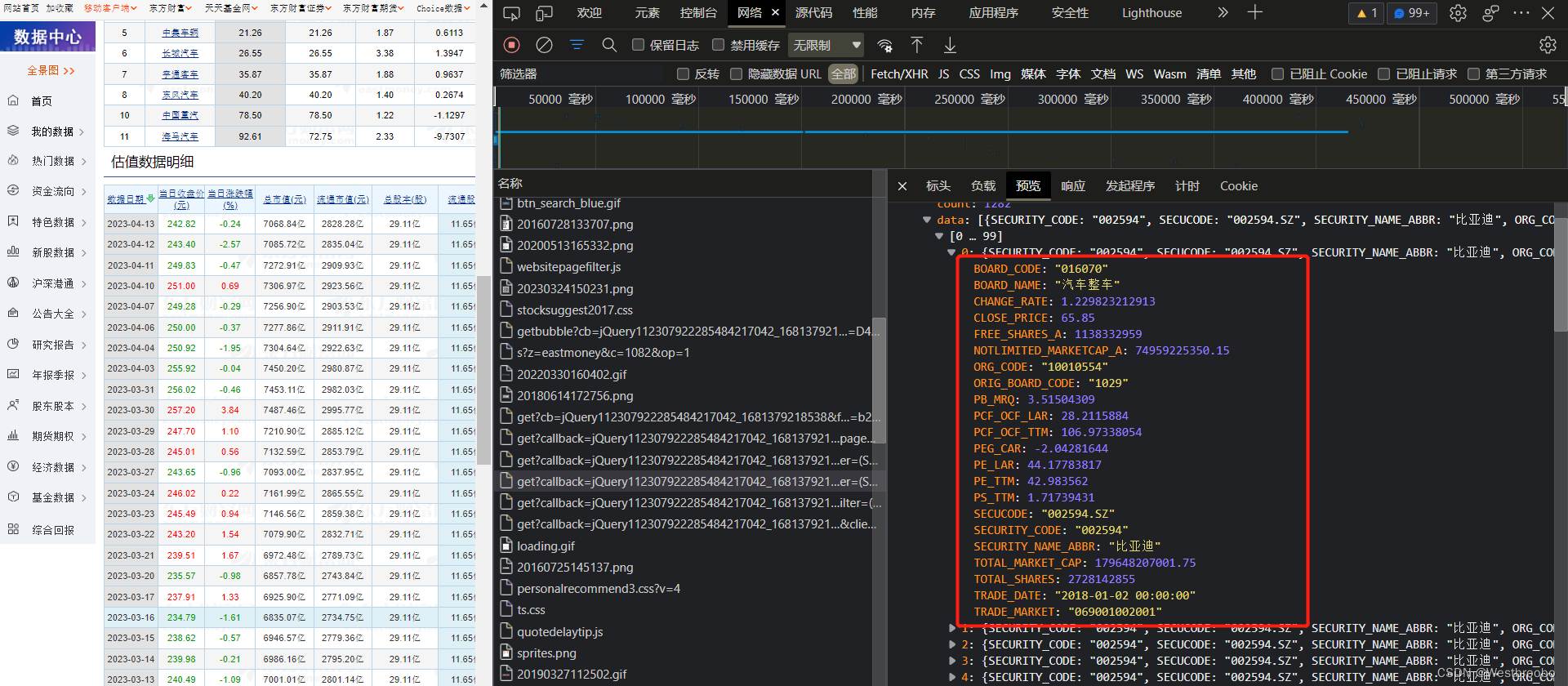Open the network search magnifier

pyautogui.click(x=609, y=45)
